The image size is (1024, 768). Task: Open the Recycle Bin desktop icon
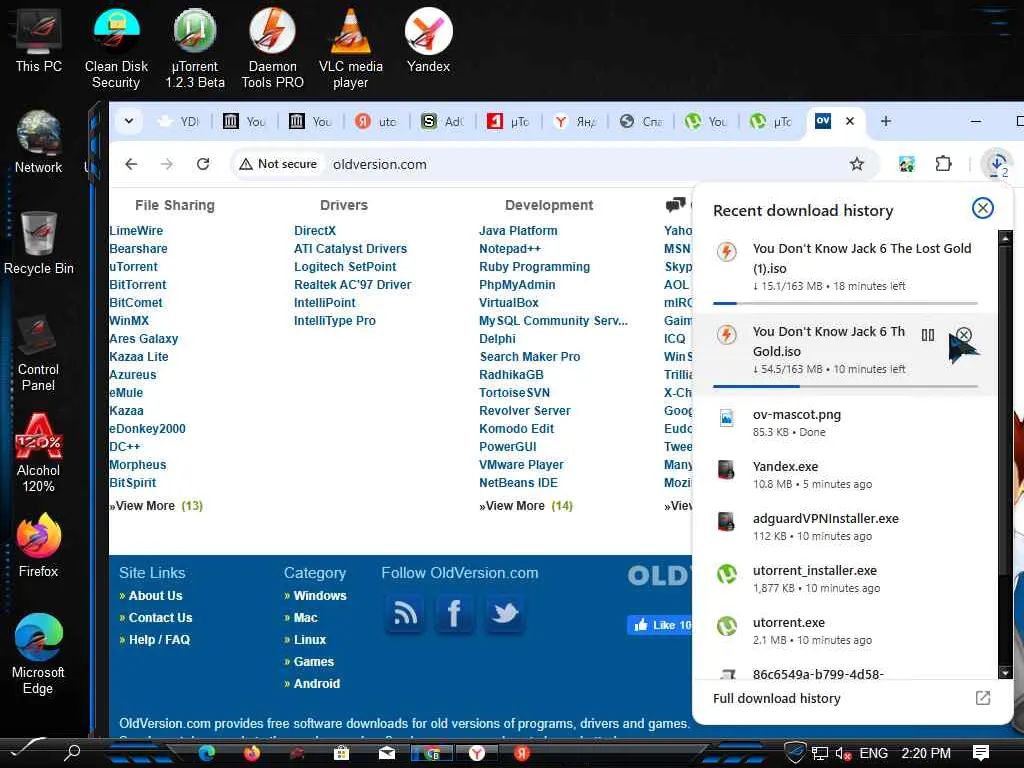tap(39, 243)
